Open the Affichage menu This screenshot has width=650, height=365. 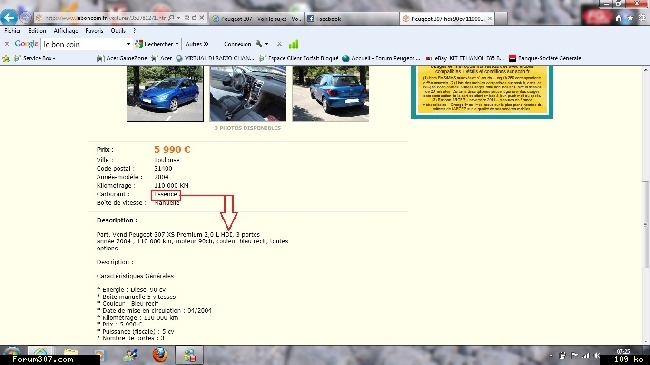click(66, 31)
